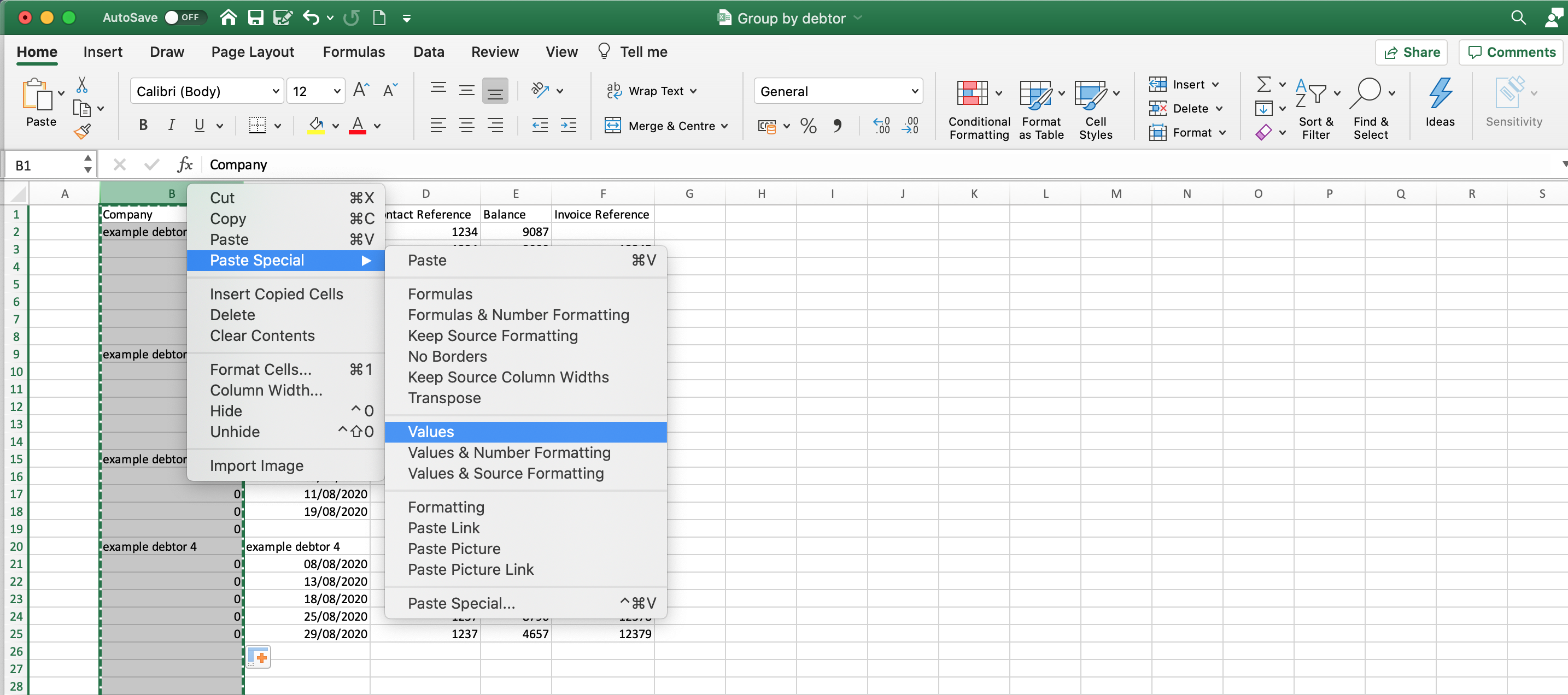Choose Transpose from the paste submenu

(x=444, y=398)
